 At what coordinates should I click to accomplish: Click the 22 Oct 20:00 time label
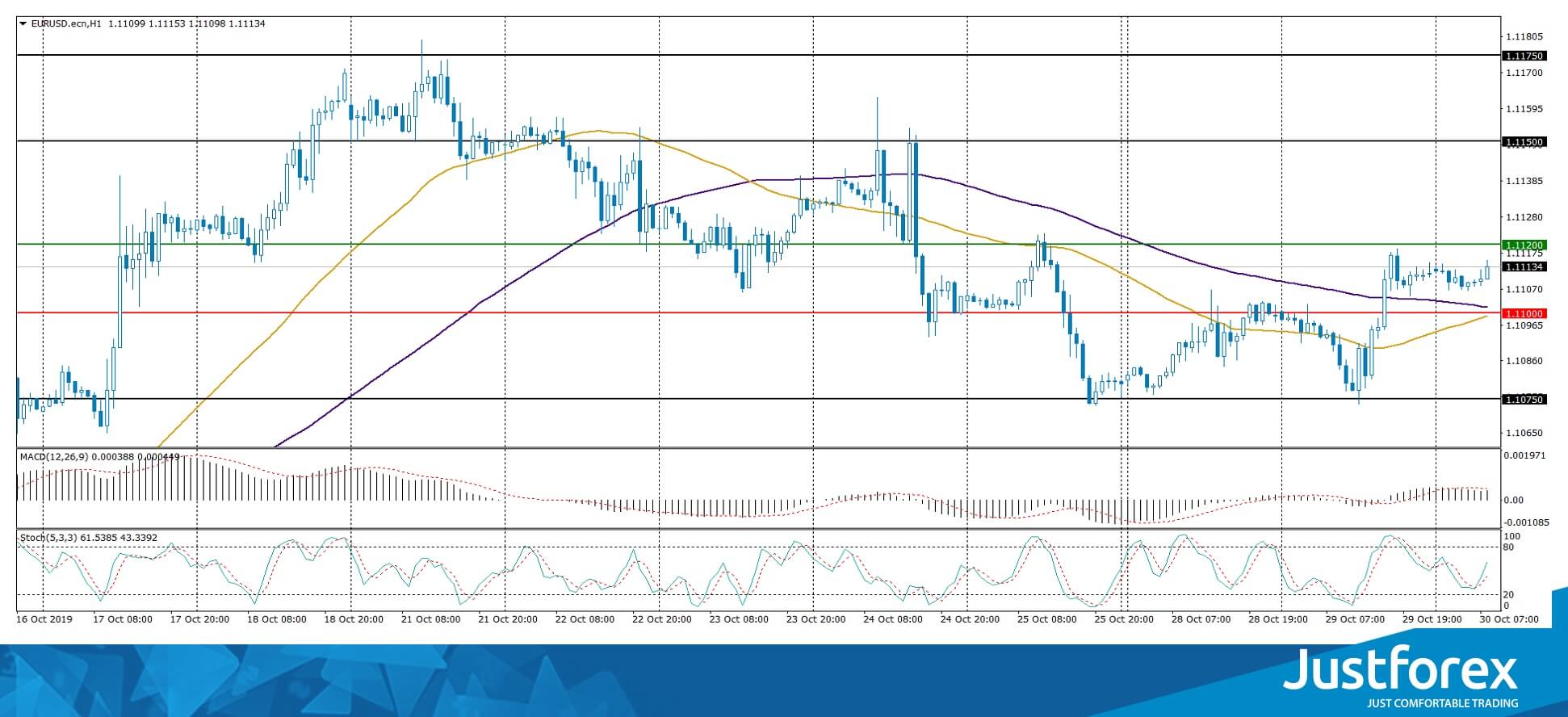coord(662,619)
